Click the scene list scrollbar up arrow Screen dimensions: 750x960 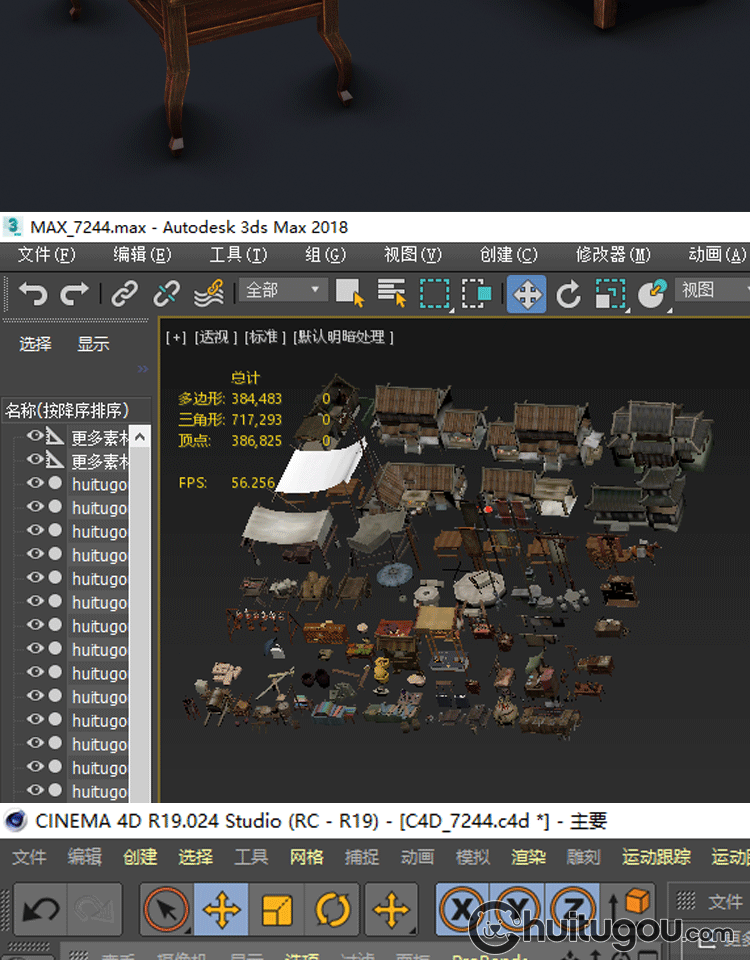pyautogui.click(x=140, y=436)
